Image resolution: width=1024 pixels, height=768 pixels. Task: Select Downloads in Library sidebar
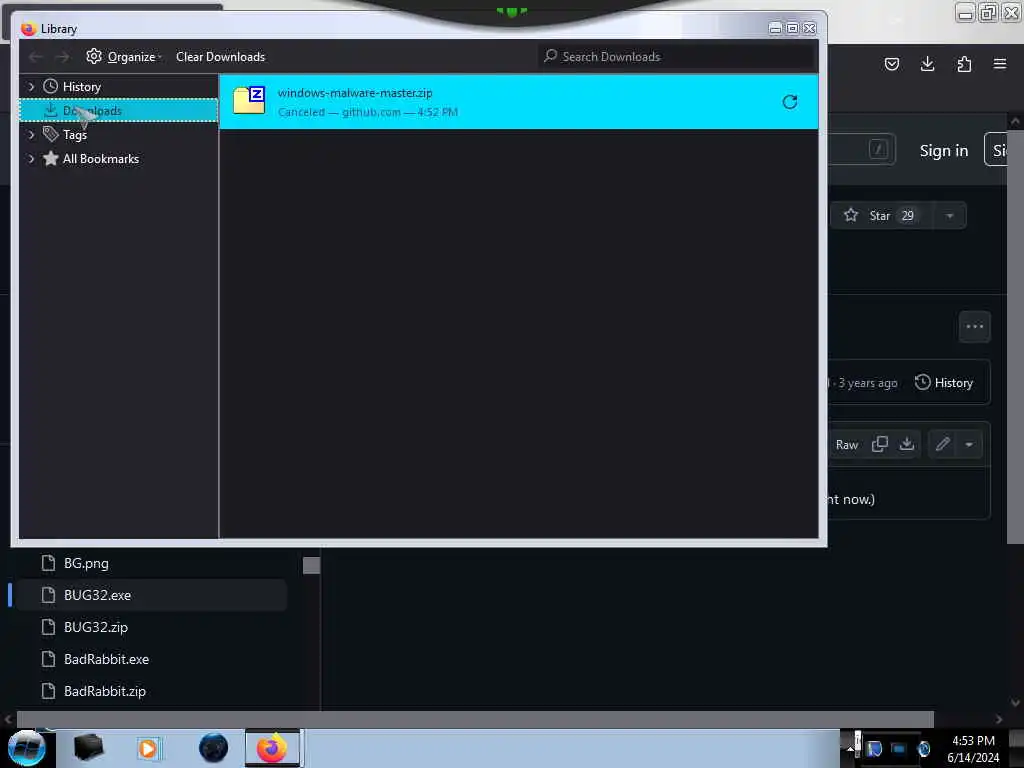coord(118,110)
